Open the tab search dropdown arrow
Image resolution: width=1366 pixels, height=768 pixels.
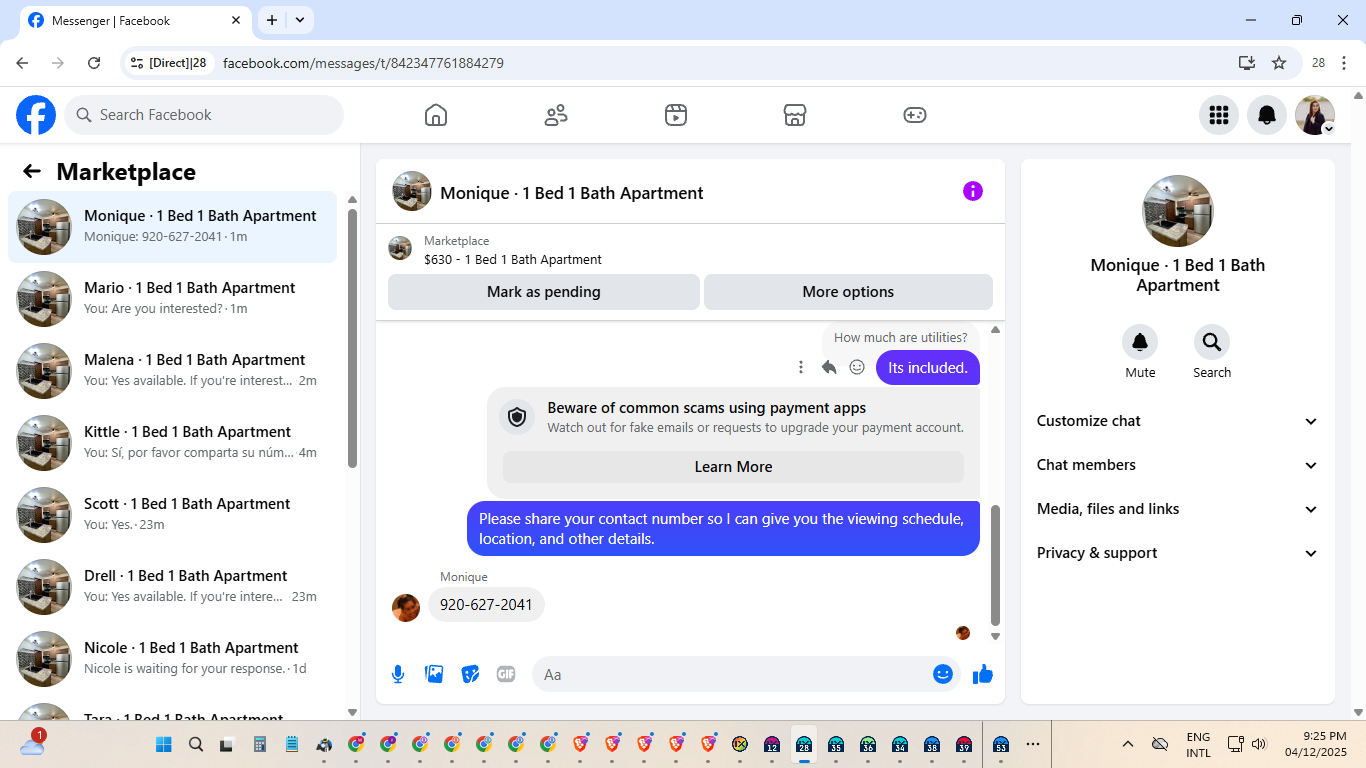pyautogui.click(x=301, y=20)
